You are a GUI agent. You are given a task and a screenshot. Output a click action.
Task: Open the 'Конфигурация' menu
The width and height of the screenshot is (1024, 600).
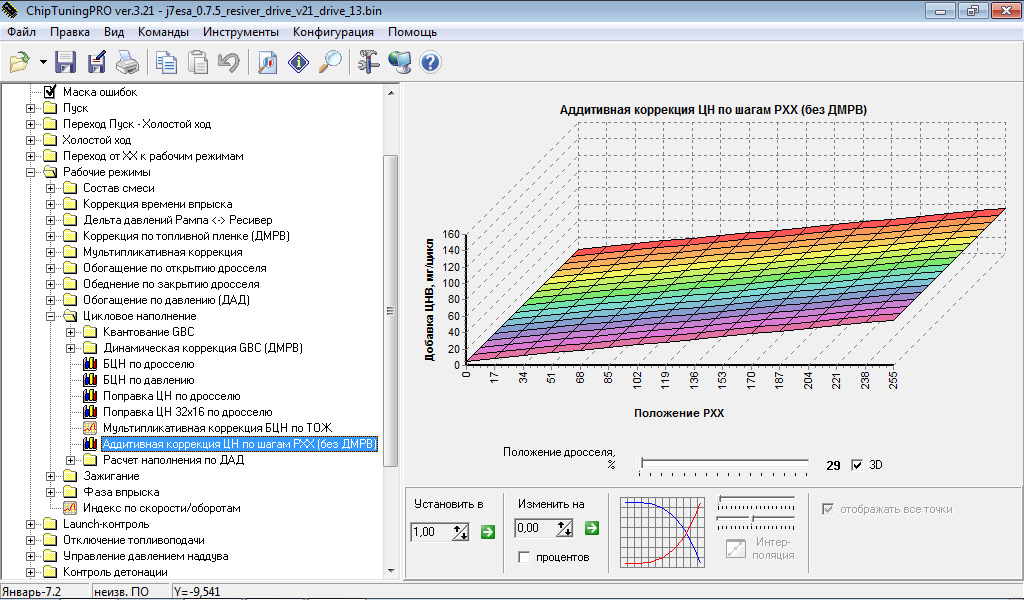tap(334, 32)
